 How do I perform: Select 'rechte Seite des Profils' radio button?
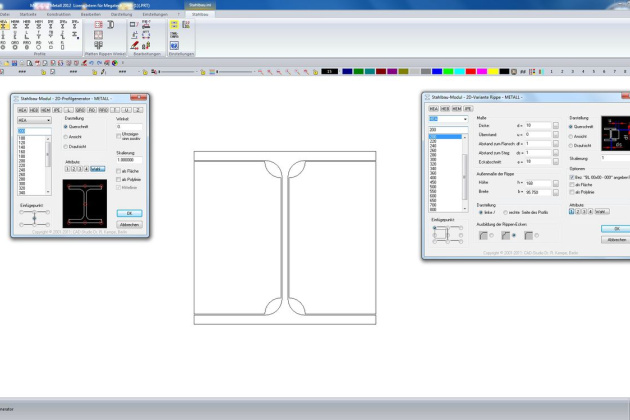[x=504, y=212]
